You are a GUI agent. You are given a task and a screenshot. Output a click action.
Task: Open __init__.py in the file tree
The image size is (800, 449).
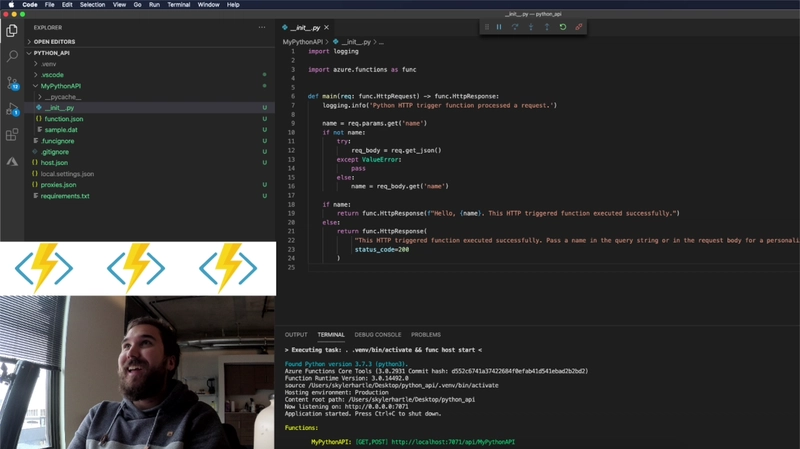[59, 108]
